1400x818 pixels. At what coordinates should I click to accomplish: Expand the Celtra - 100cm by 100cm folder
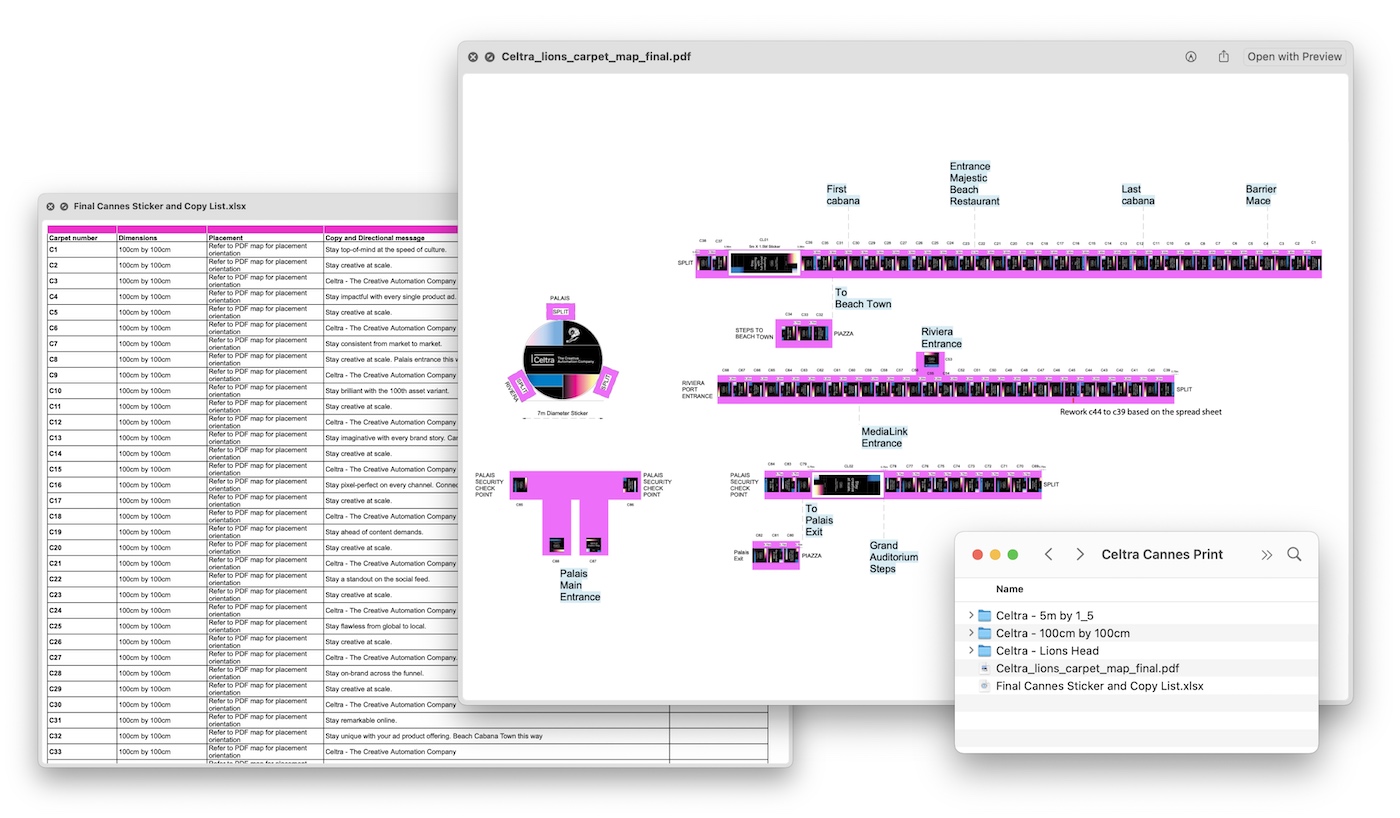click(970, 634)
